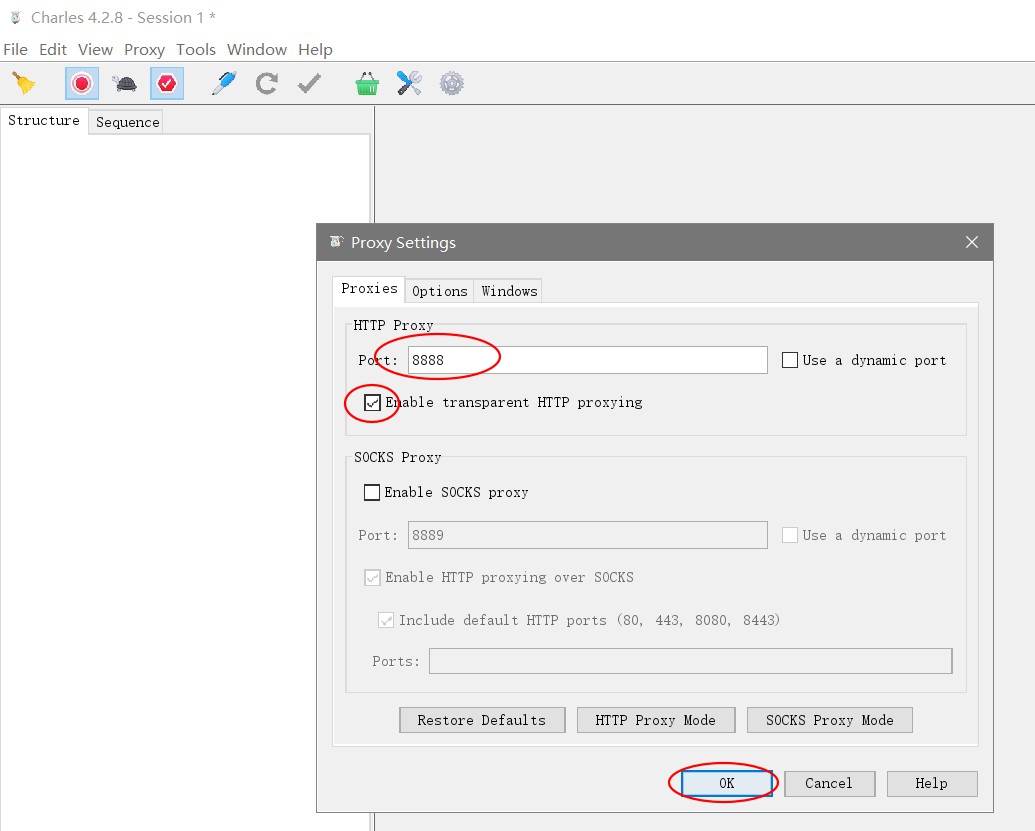The width and height of the screenshot is (1035, 831).
Task: Select the Options tab in Proxy Settings
Action: point(440,291)
